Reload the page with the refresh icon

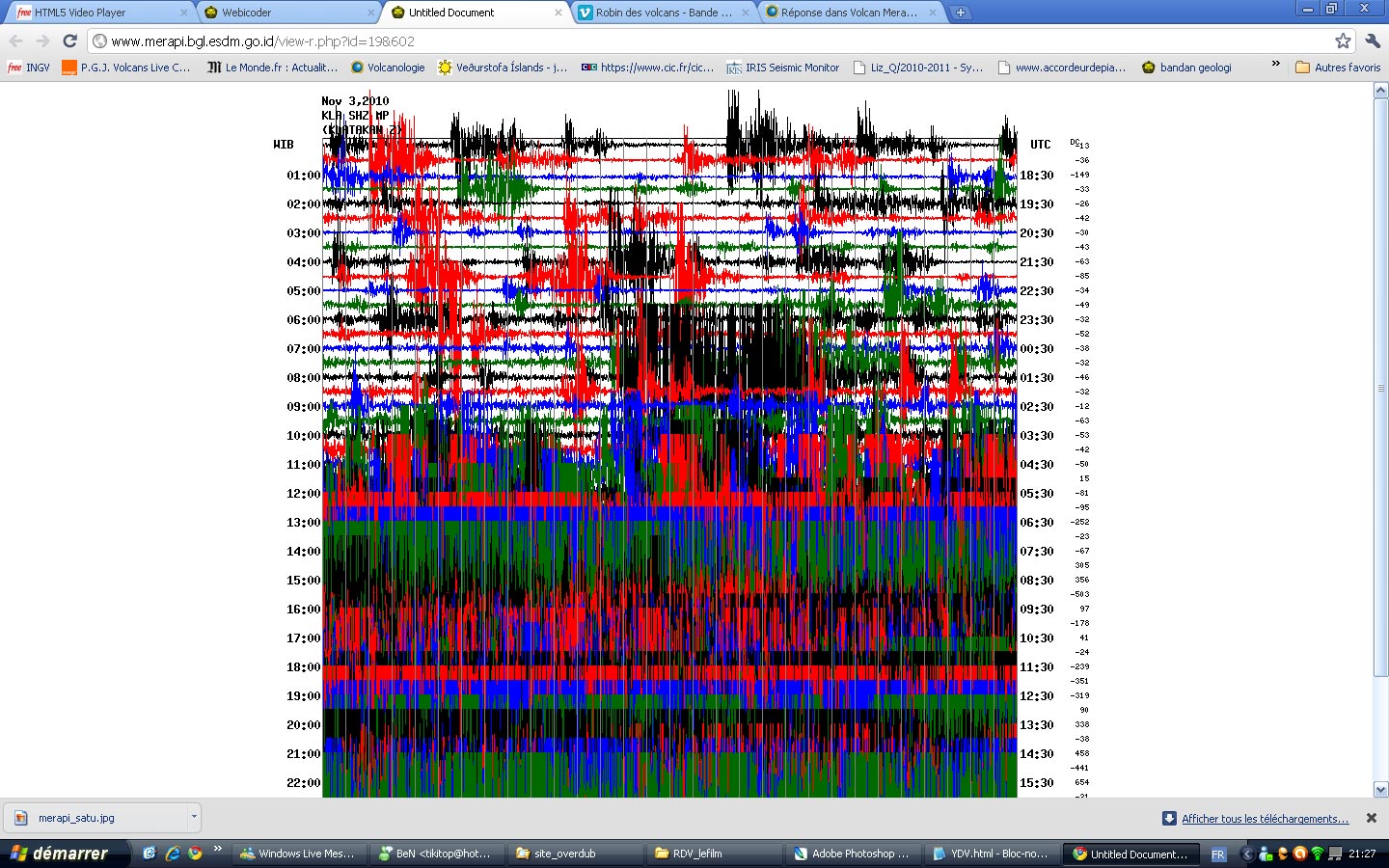point(69,41)
